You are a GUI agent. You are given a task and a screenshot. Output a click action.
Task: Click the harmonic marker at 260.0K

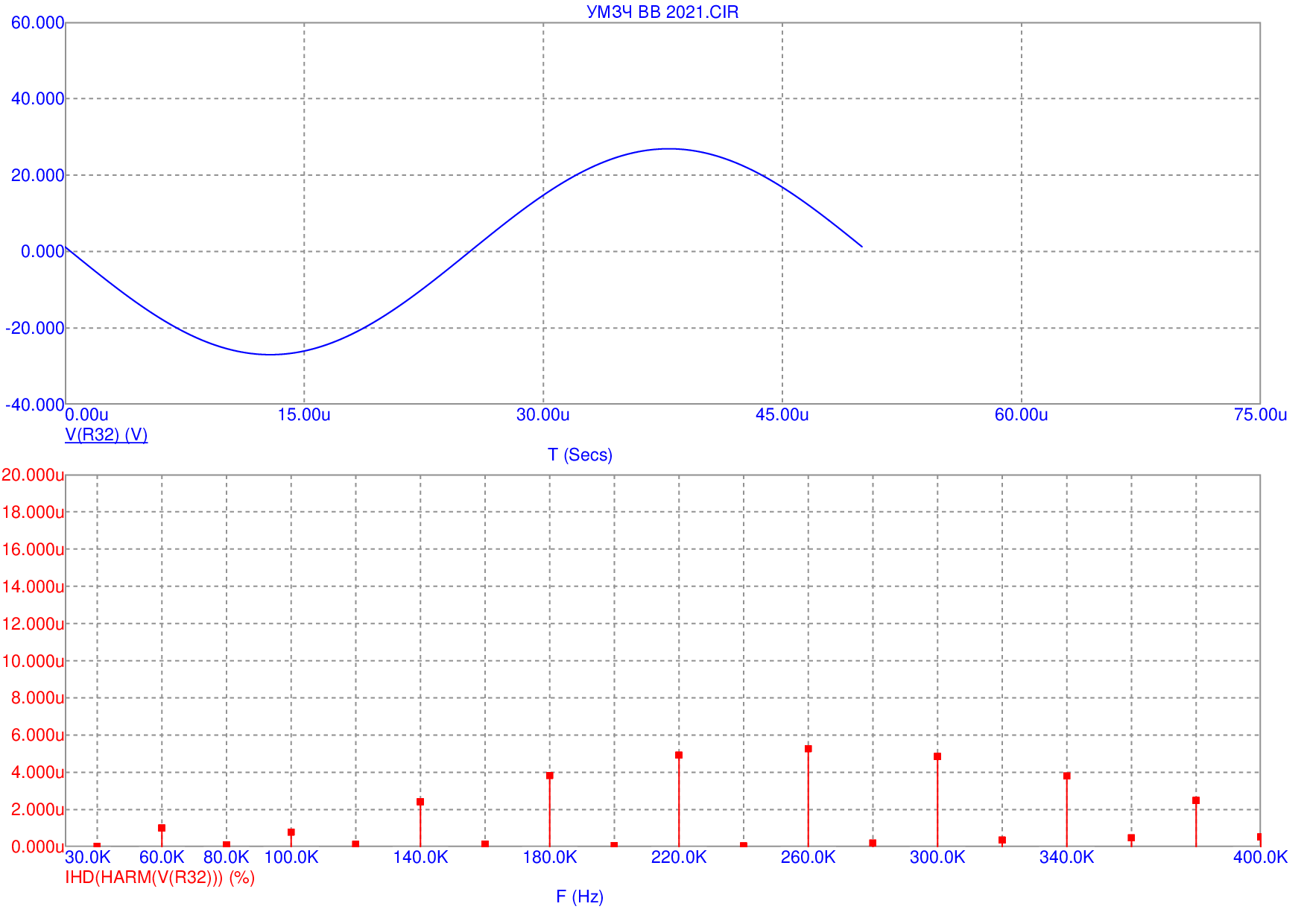pyautogui.click(x=808, y=749)
